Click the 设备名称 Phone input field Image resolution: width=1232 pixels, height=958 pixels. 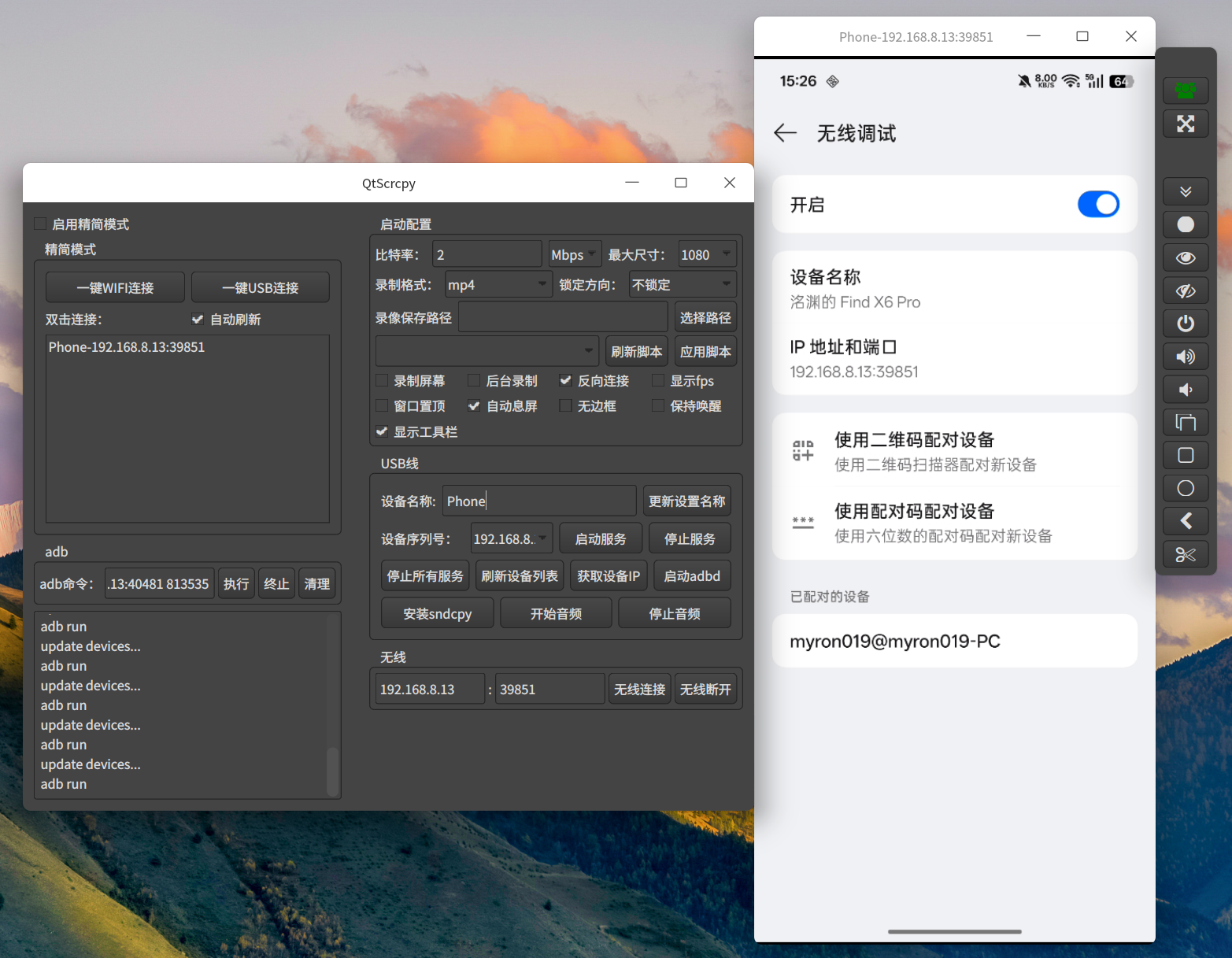pos(539,501)
